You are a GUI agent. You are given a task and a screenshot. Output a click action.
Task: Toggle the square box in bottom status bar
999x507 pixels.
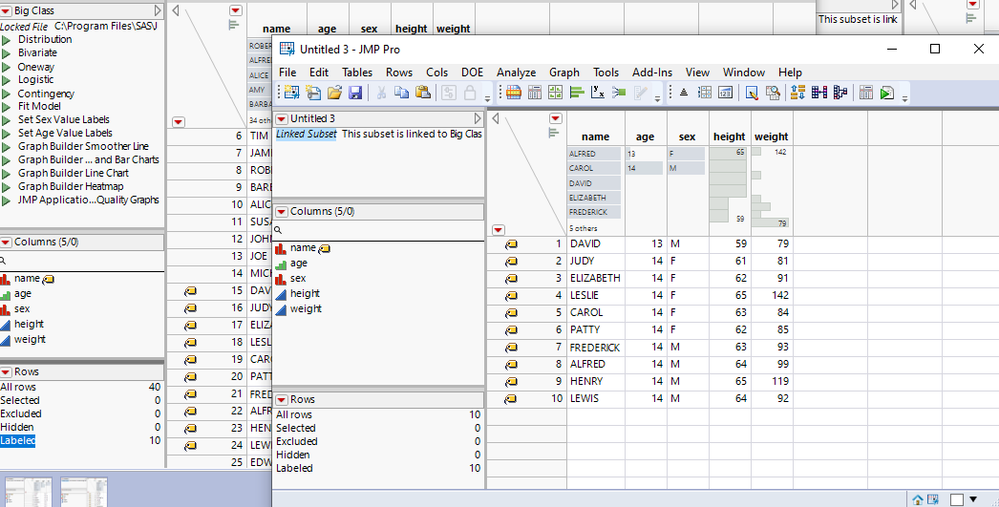957,499
